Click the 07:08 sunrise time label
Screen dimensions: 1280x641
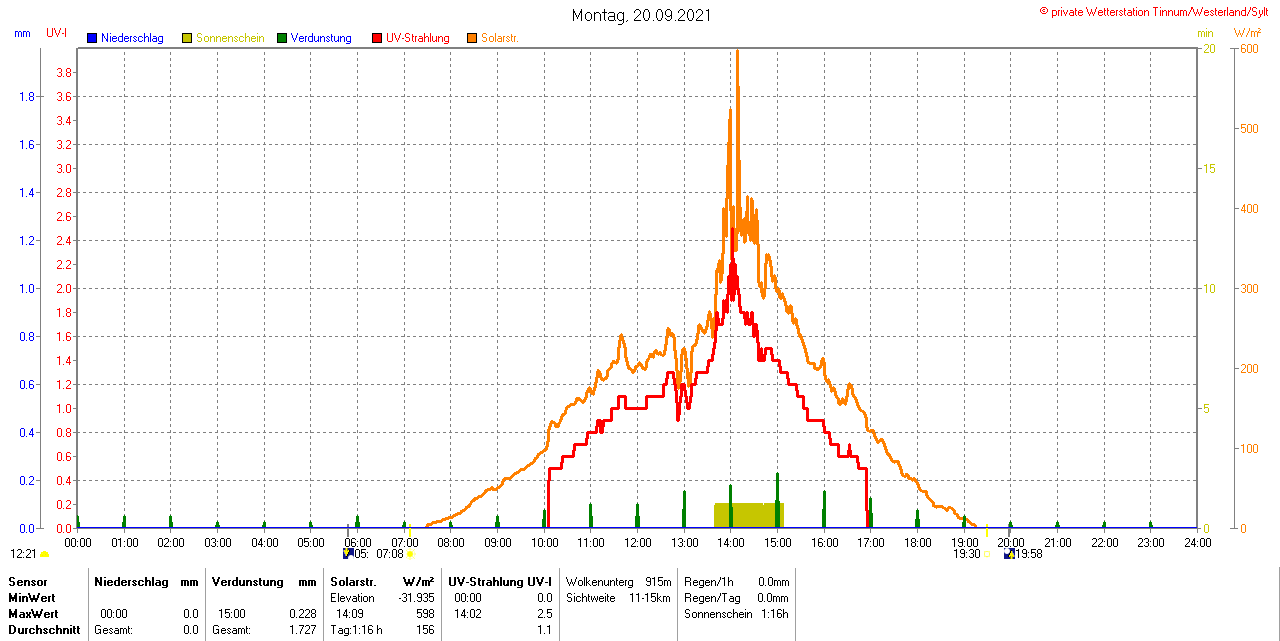390,554
